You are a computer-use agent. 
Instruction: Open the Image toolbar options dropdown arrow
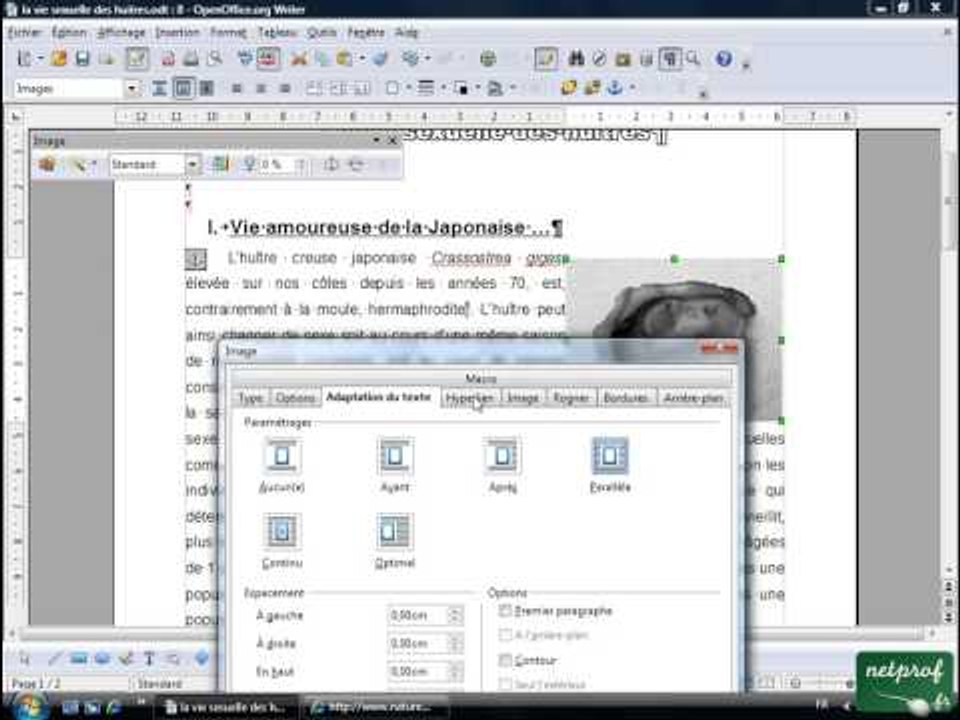pyautogui.click(x=377, y=140)
